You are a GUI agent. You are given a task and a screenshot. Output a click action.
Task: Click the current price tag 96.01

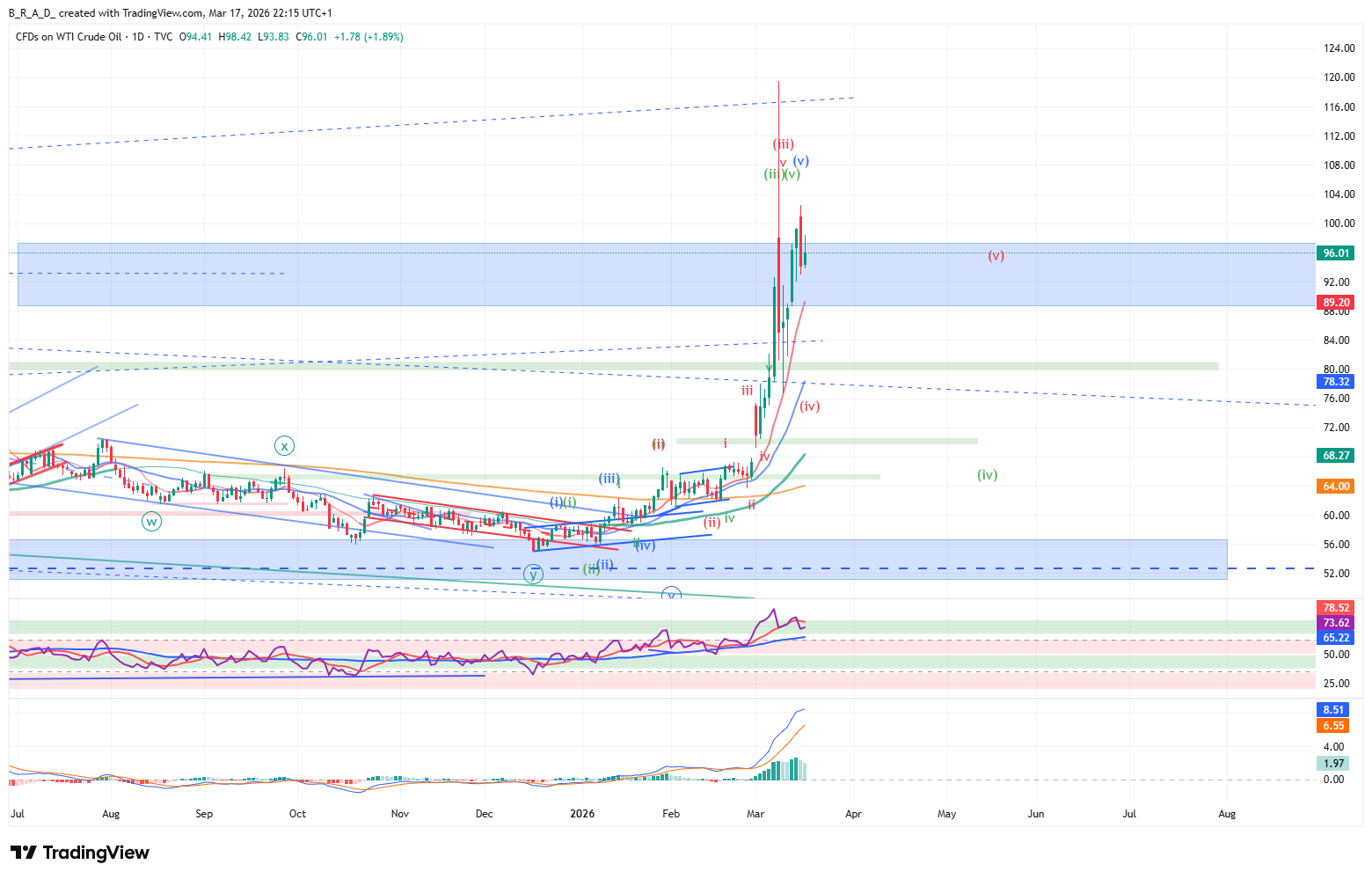1335,253
